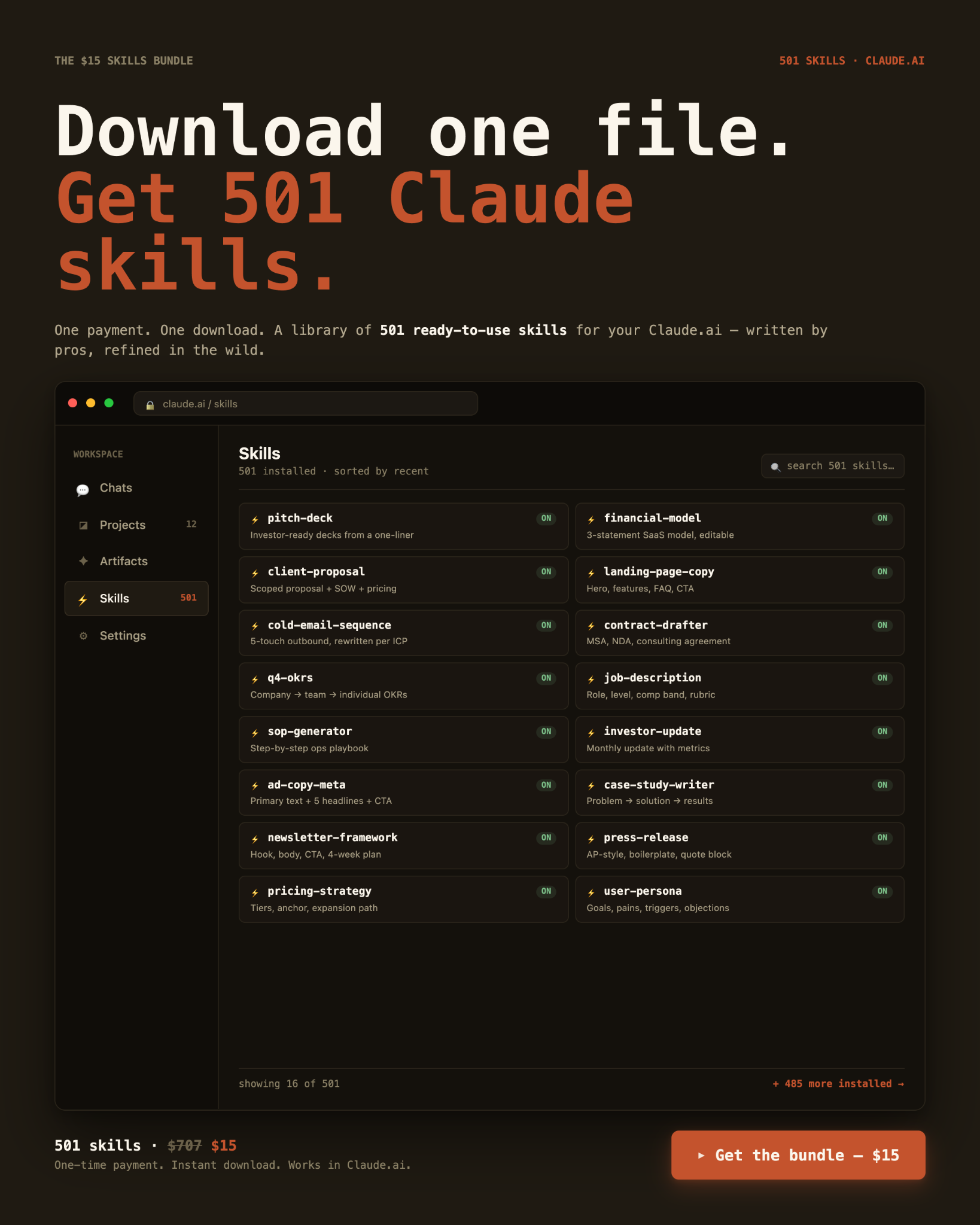The height and width of the screenshot is (1225, 980).
Task: Click the lightning icon next to user-persona
Action: (x=591, y=892)
